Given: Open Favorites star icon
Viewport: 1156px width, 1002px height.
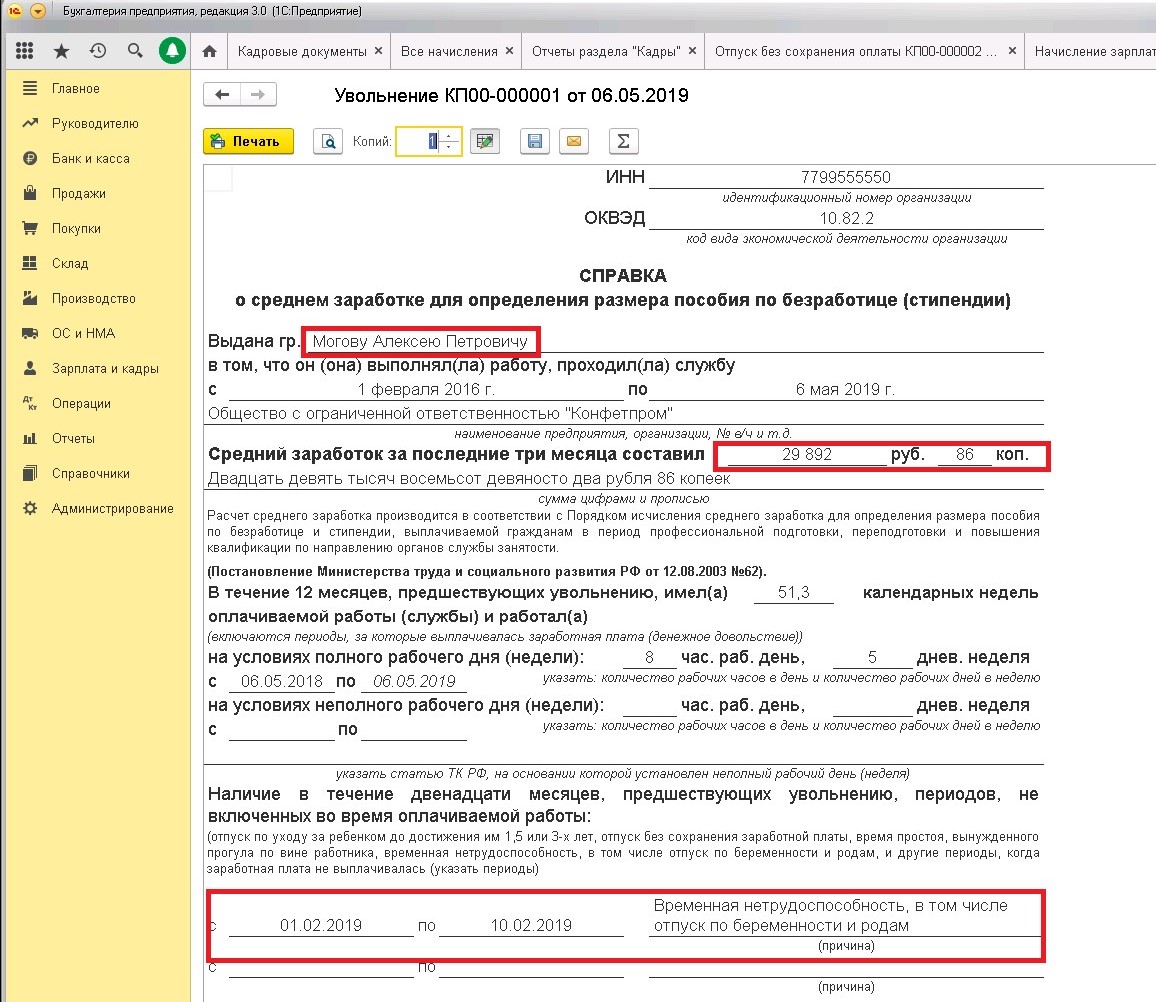Looking at the screenshot, I should (x=61, y=51).
